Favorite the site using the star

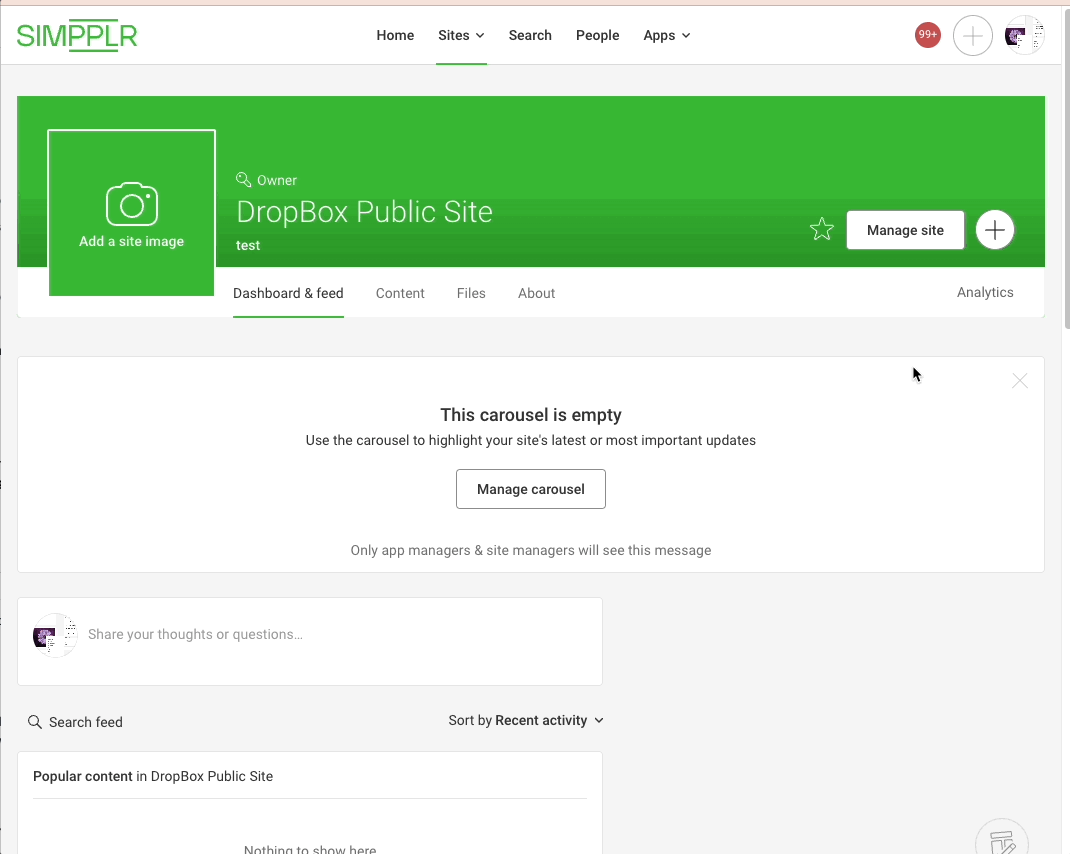pyautogui.click(x=821, y=229)
